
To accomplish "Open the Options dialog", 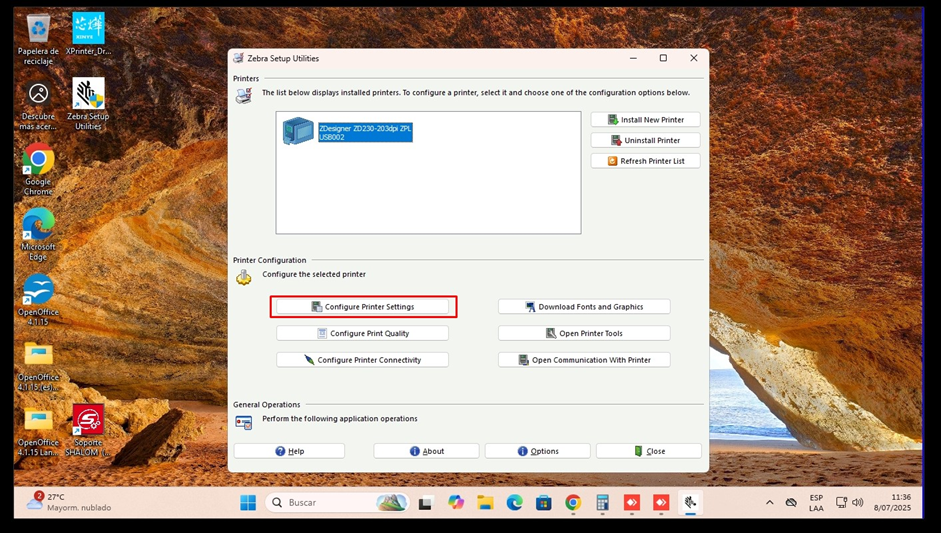I will tap(537, 451).
